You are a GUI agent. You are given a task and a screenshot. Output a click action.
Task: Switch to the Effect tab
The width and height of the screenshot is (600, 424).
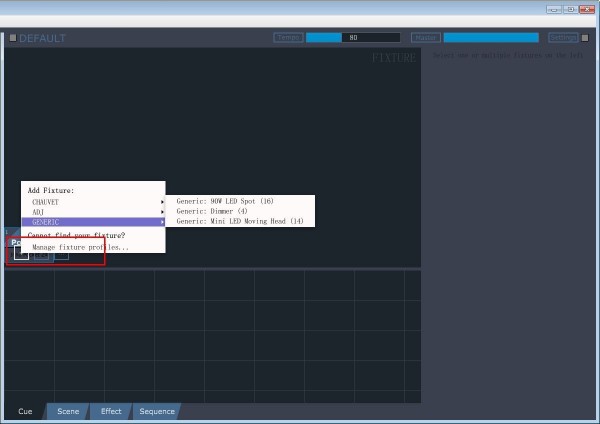coord(111,411)
